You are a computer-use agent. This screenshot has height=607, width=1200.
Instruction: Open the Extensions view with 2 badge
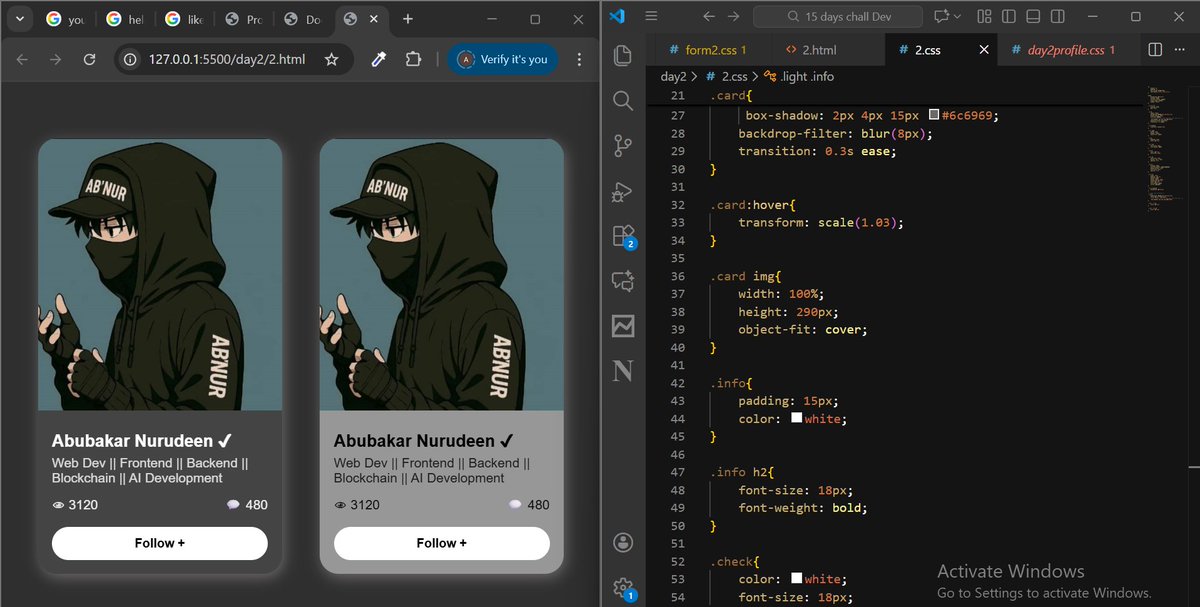tap(623, 236)
